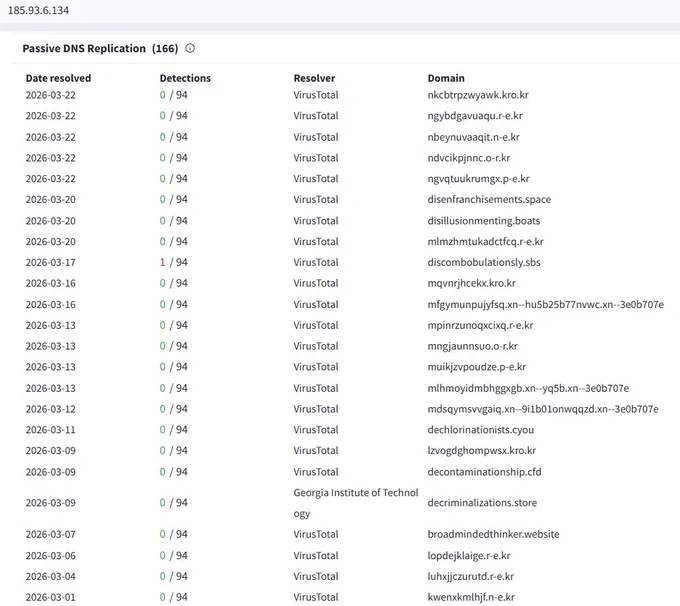This screenshot has width=680, height=606.
Task: Click the Passive DNS Replication info icon
Action: [190, 48]
